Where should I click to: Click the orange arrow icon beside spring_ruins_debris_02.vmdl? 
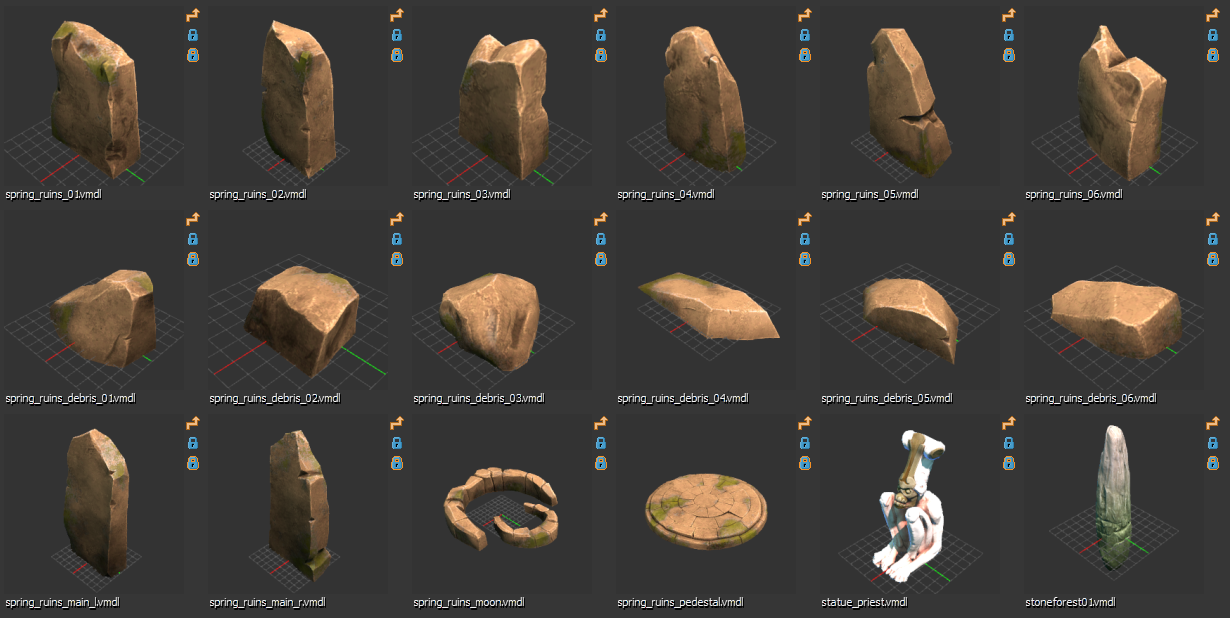[x=397, y=220]
